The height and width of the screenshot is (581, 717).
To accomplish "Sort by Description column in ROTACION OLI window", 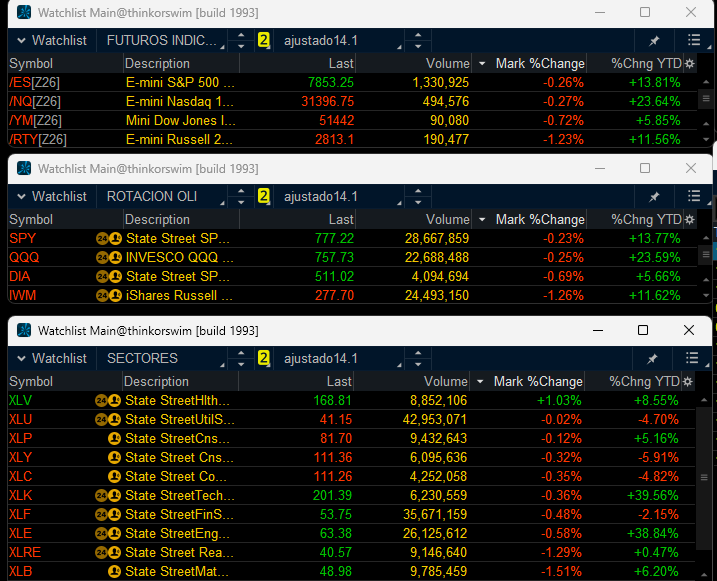I will (x=157, y=219).
